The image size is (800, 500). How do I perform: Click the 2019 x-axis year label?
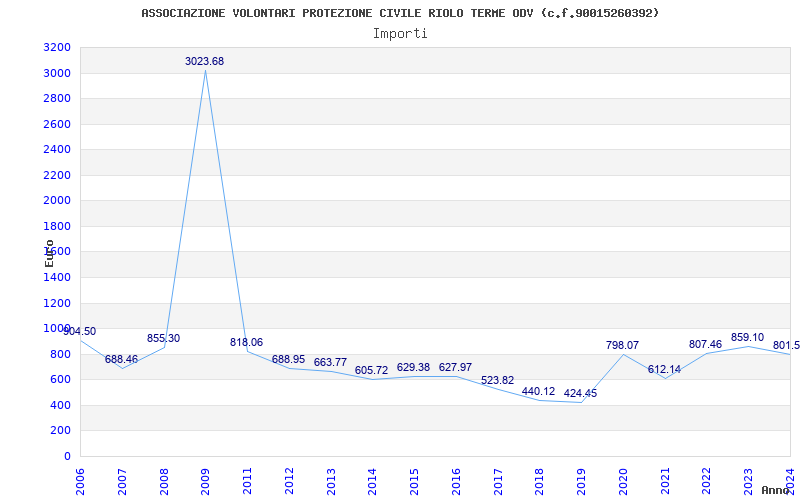(x=581, y=480)
